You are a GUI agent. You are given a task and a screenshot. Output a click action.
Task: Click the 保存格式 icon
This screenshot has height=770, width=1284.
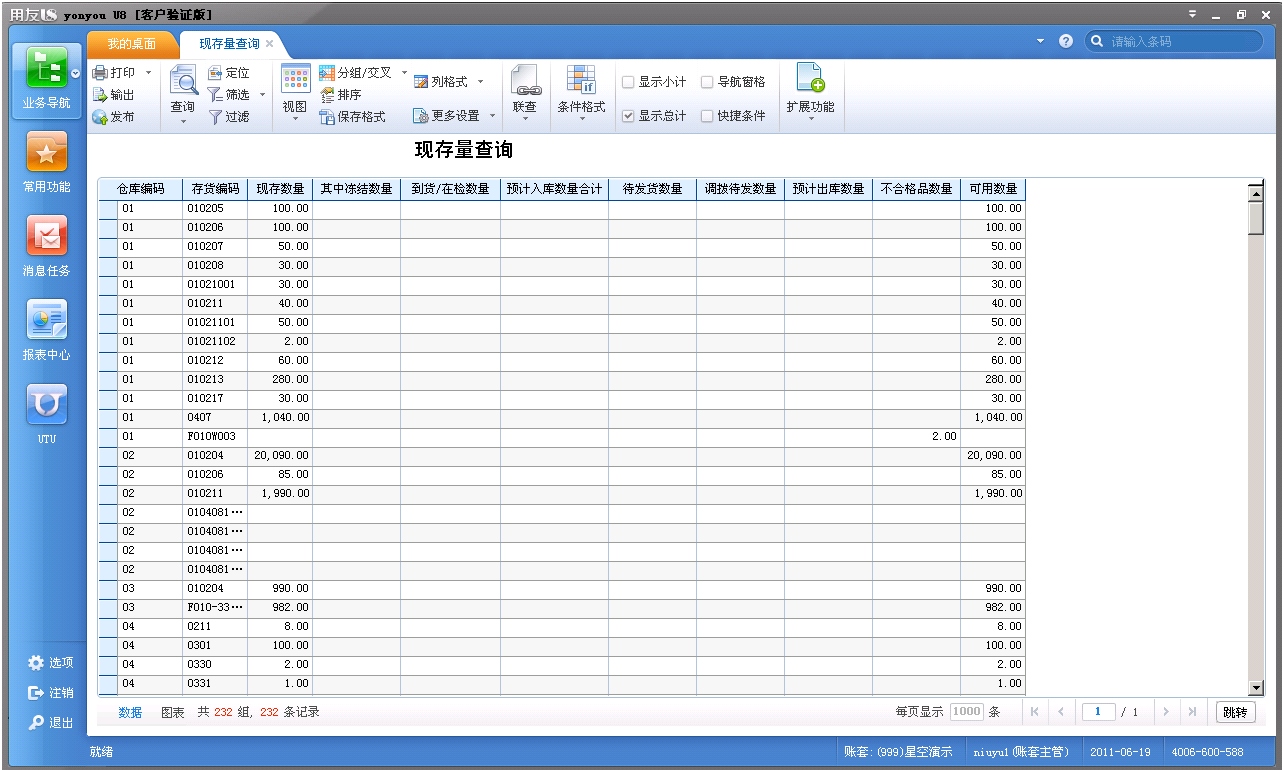327,117
